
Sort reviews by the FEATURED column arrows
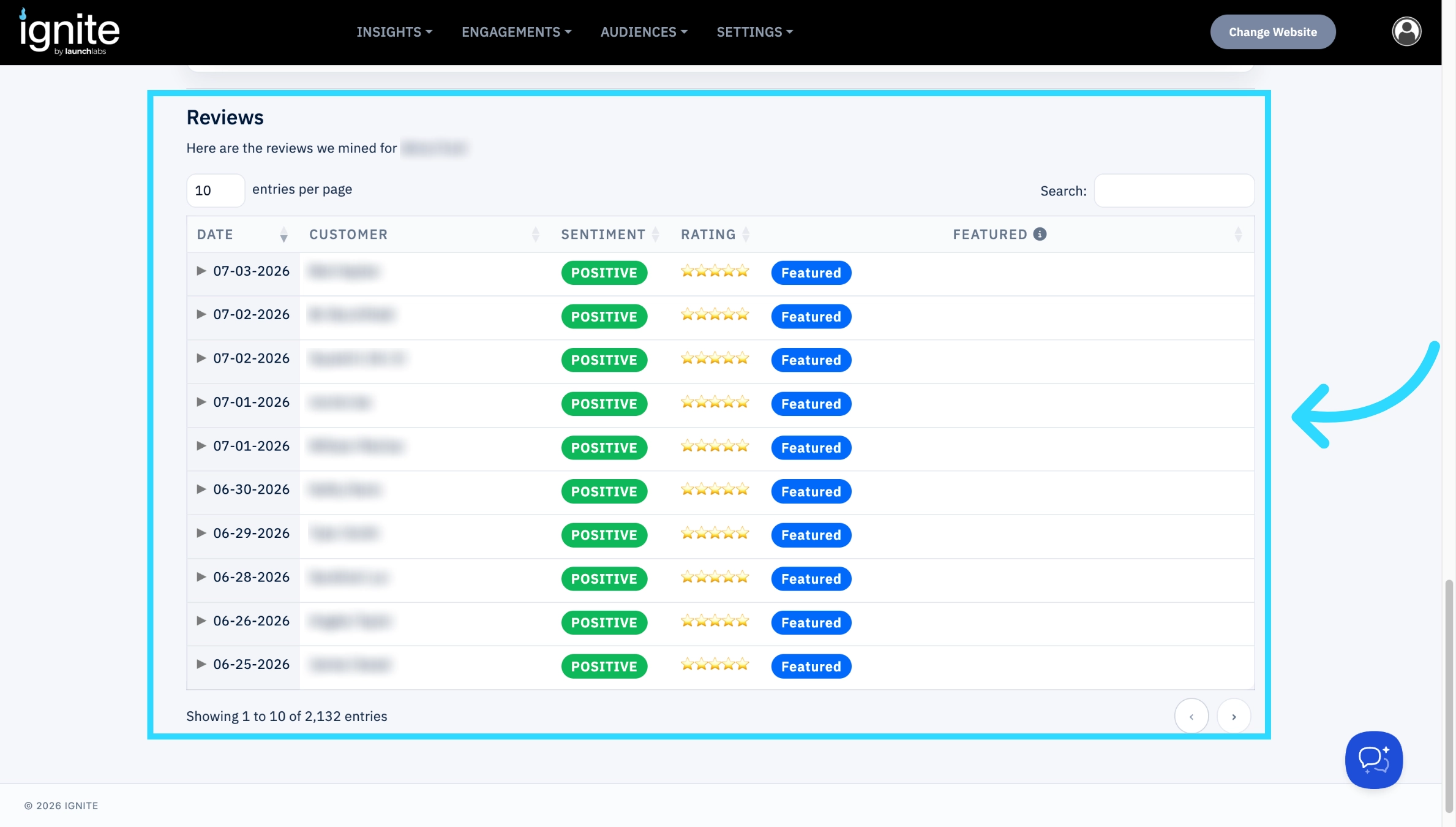[x=1238, y=235]
